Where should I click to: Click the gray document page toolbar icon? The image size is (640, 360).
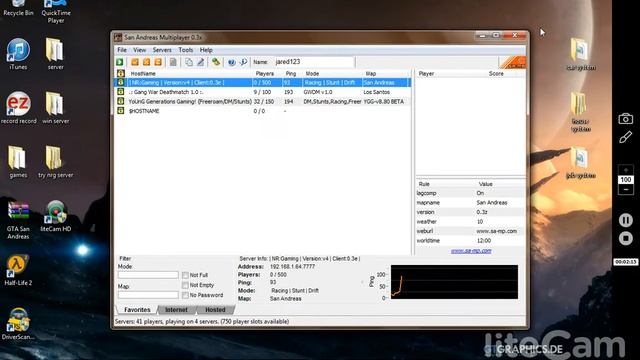pyautogui.click(x=173, y=62)
